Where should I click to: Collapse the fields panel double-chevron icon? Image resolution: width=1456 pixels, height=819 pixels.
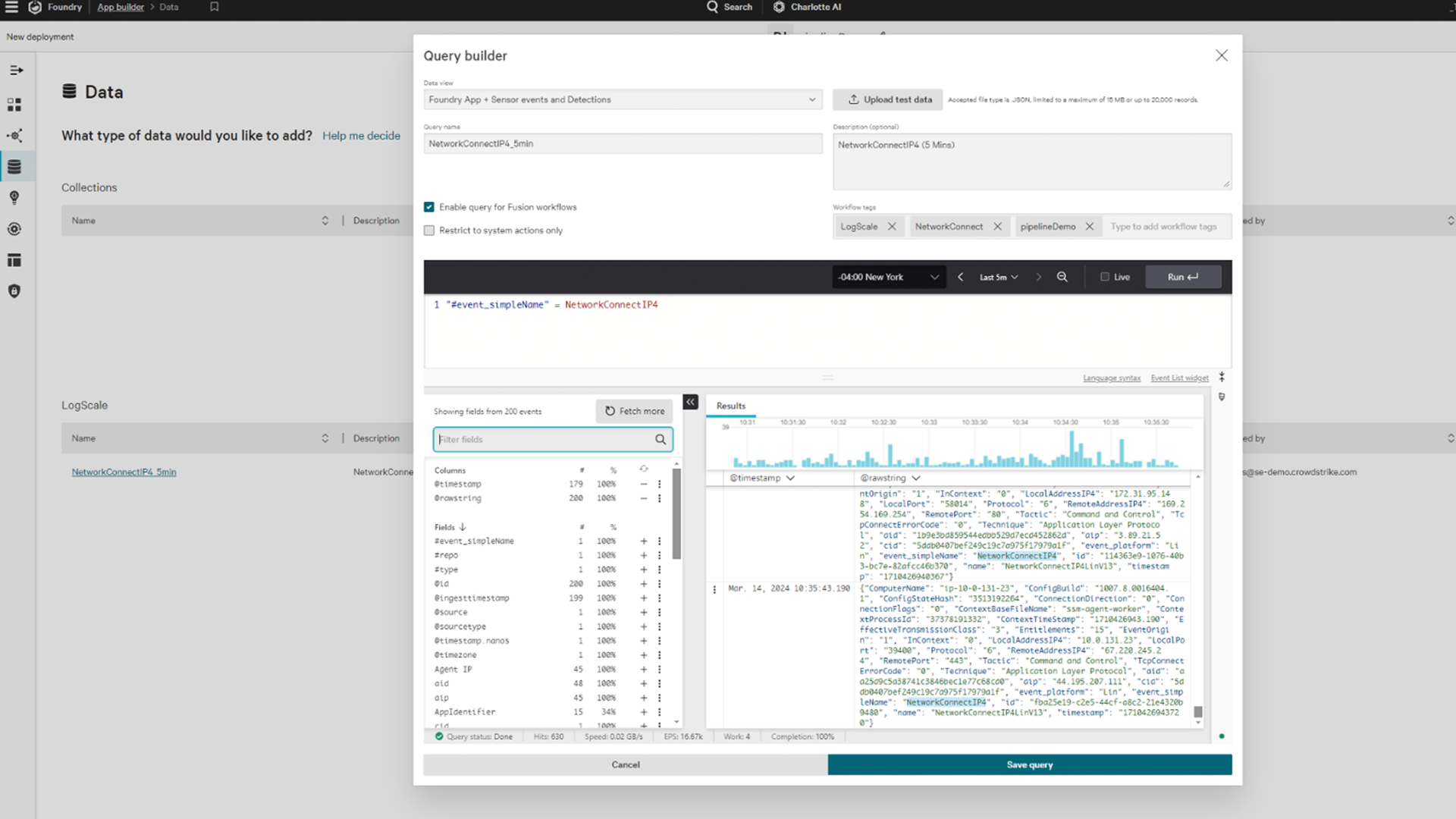[690, 402]
